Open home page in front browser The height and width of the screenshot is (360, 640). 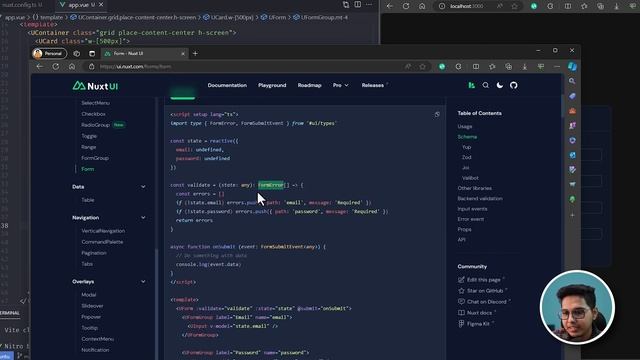(72, 67)
